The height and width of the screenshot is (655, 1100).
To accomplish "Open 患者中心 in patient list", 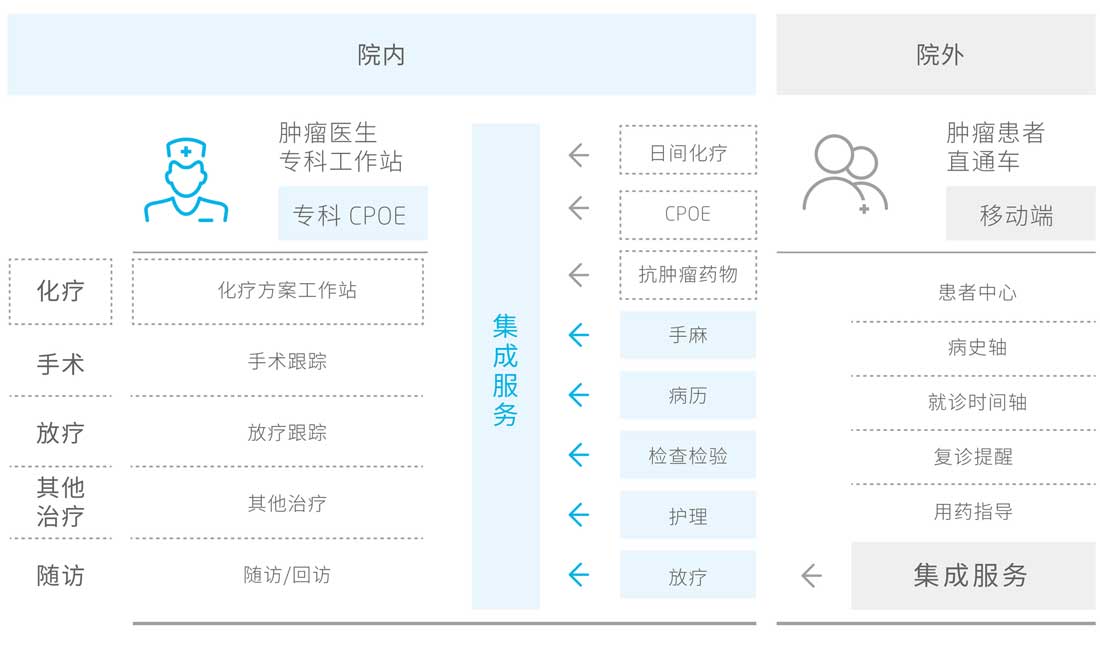I will pyautogui.click(x=976, y=292).
